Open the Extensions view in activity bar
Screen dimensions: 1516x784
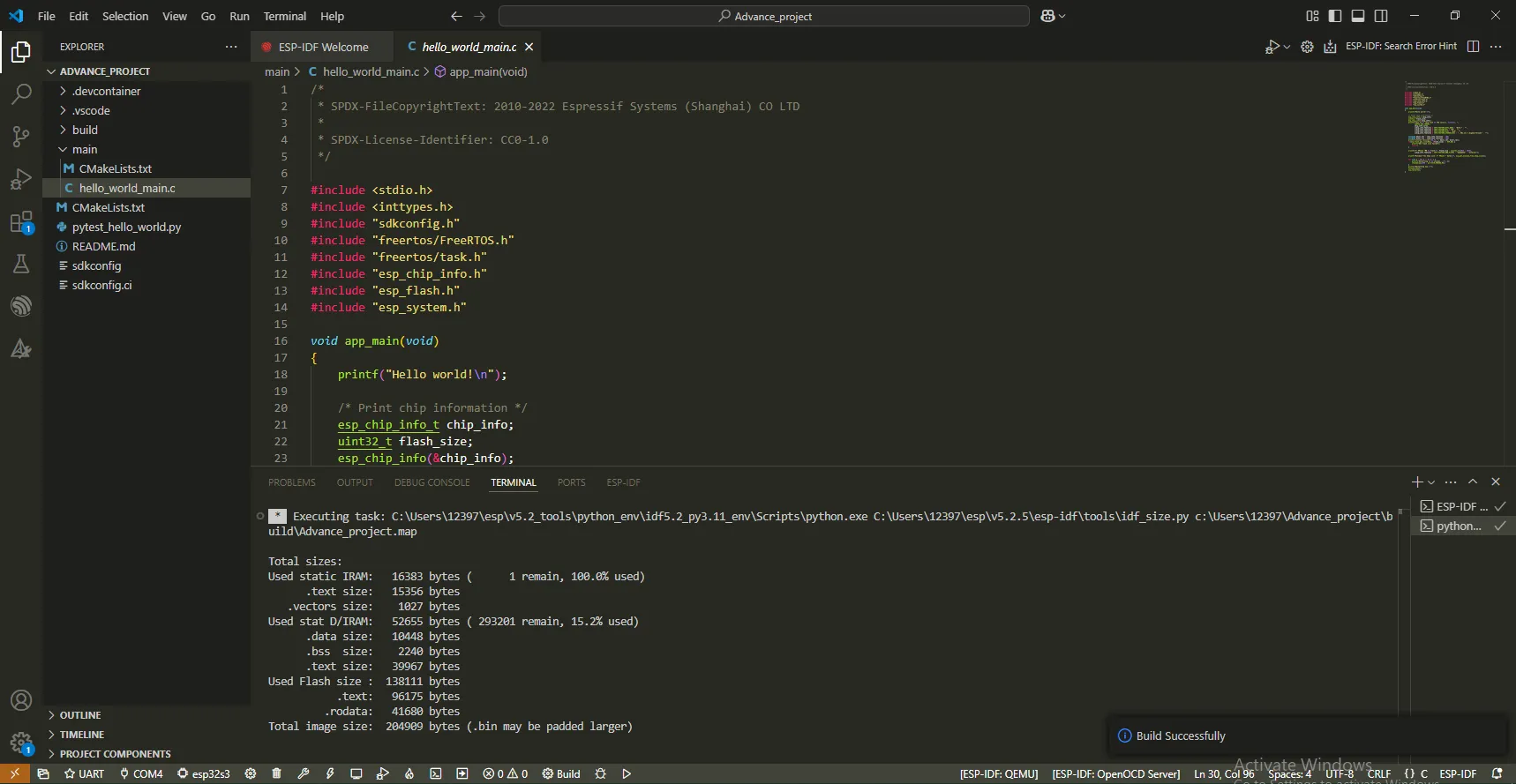click(21, 222)
